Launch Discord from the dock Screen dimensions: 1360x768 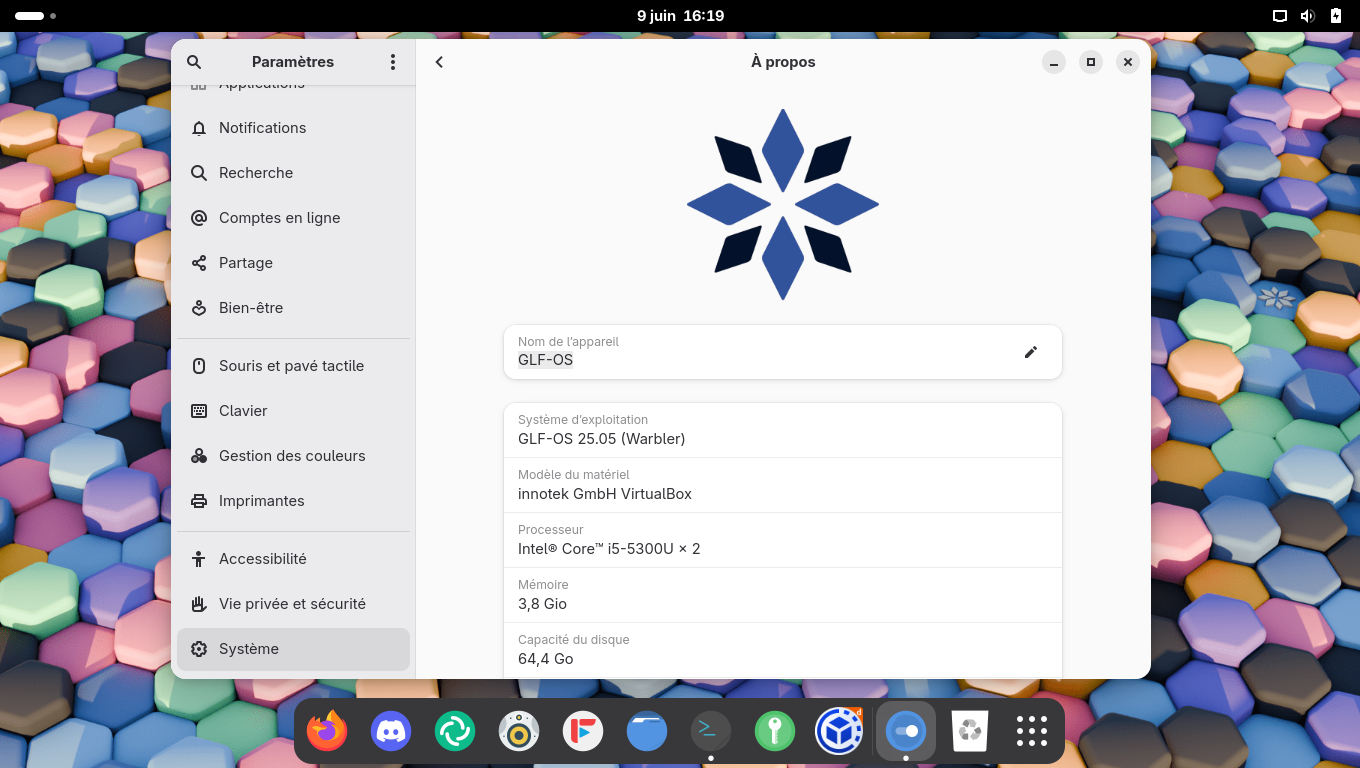391,732
